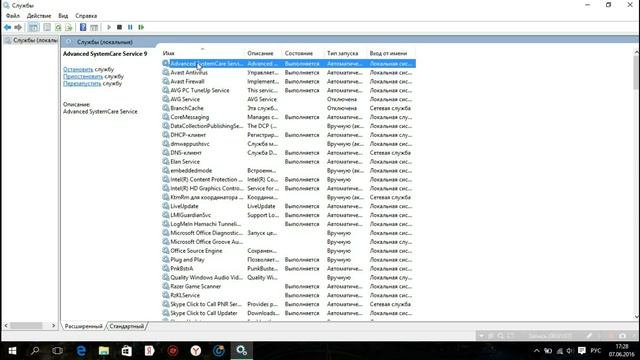640x360 pixels.
Task: Select the LogMeIn Hamachi Tunneling row
Action: pyautogui.click(x=289, y=224)
